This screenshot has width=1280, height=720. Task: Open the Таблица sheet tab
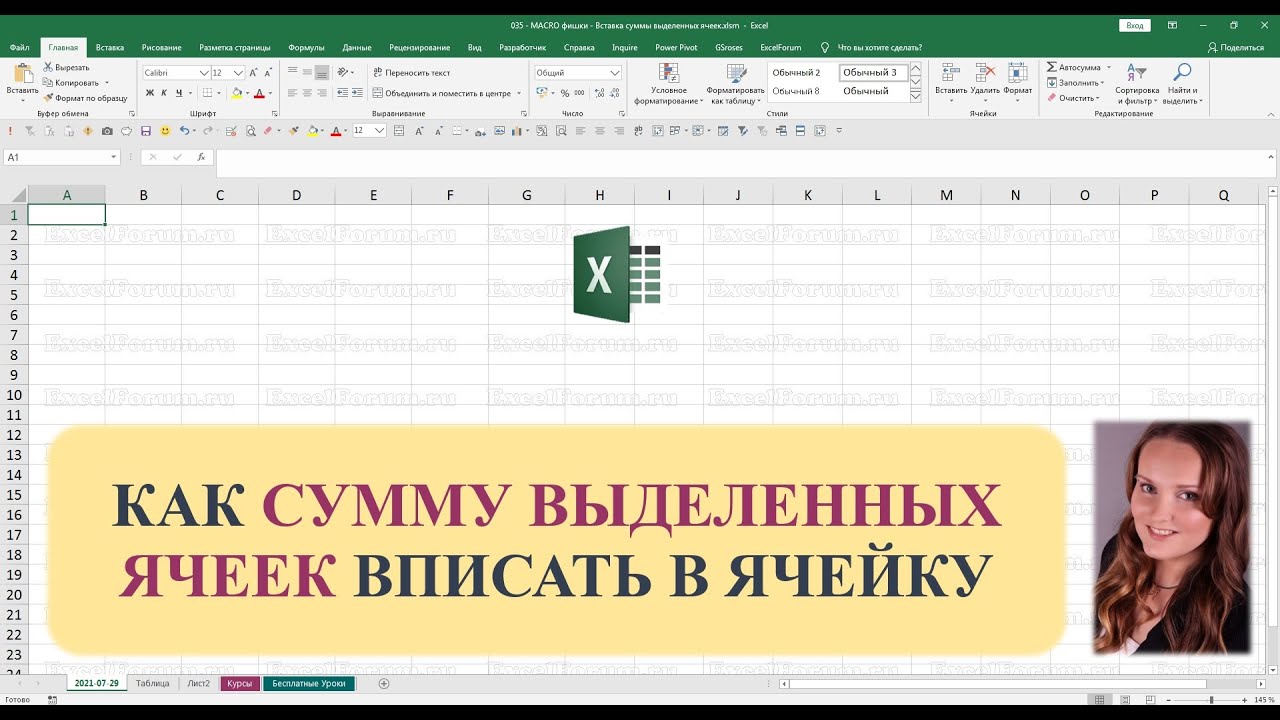(153, 684)
